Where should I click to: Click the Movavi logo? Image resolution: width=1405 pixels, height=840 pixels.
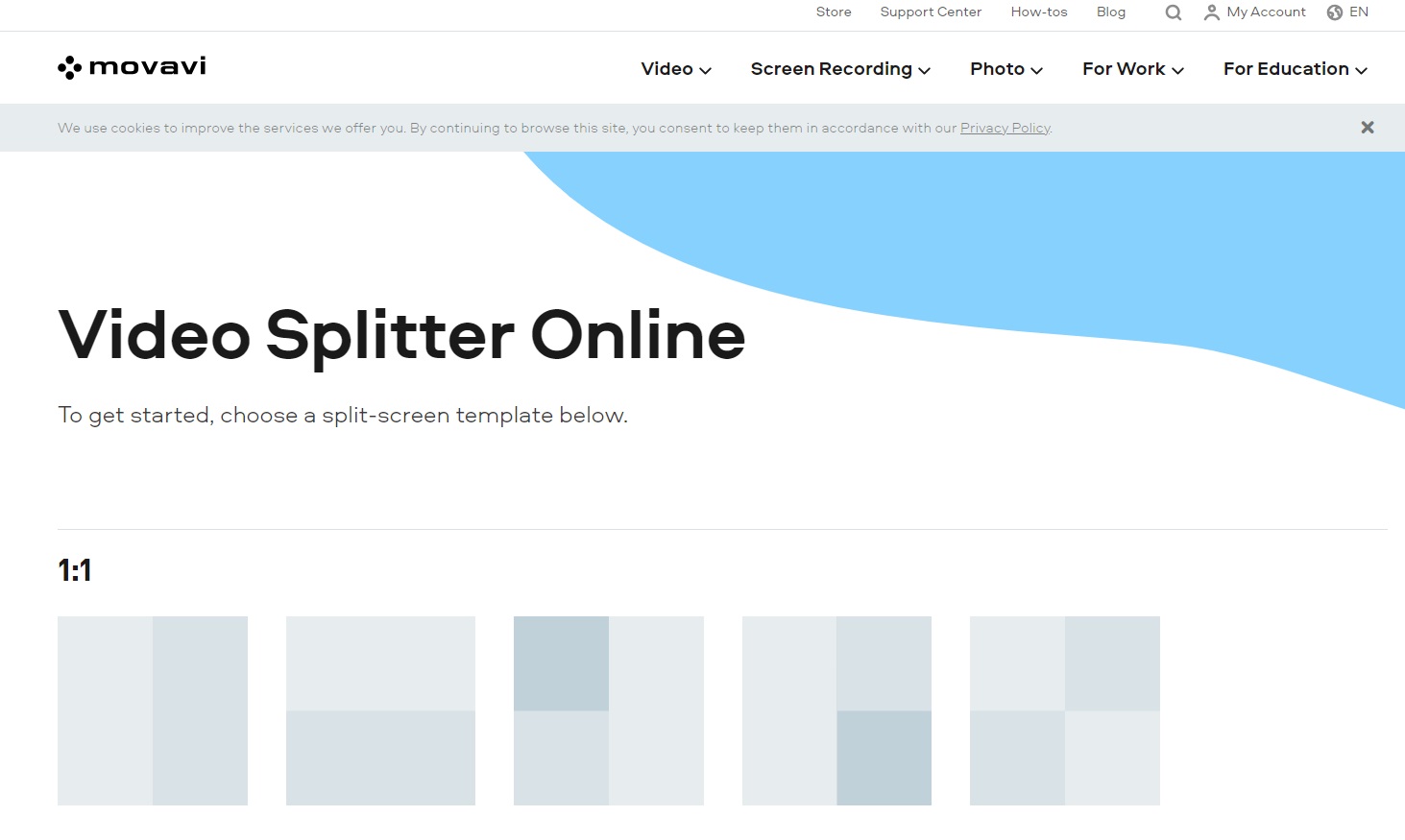(x=132, y=66)
